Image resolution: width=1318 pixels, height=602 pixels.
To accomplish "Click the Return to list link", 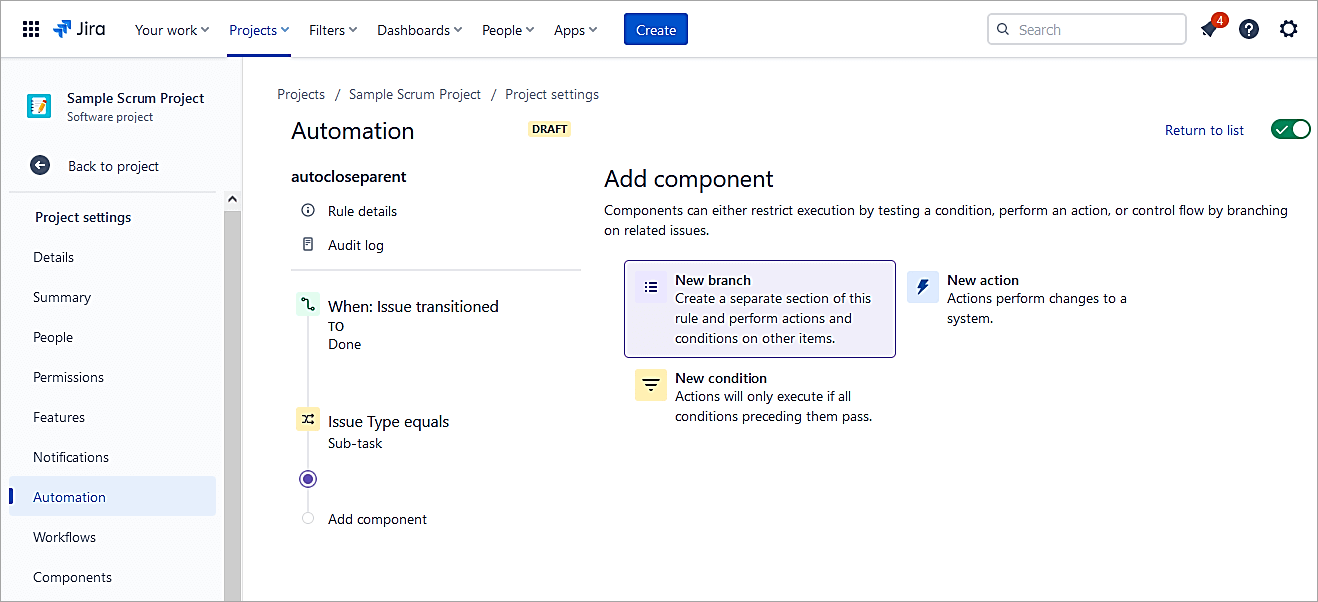I will tap(1204, 130).
